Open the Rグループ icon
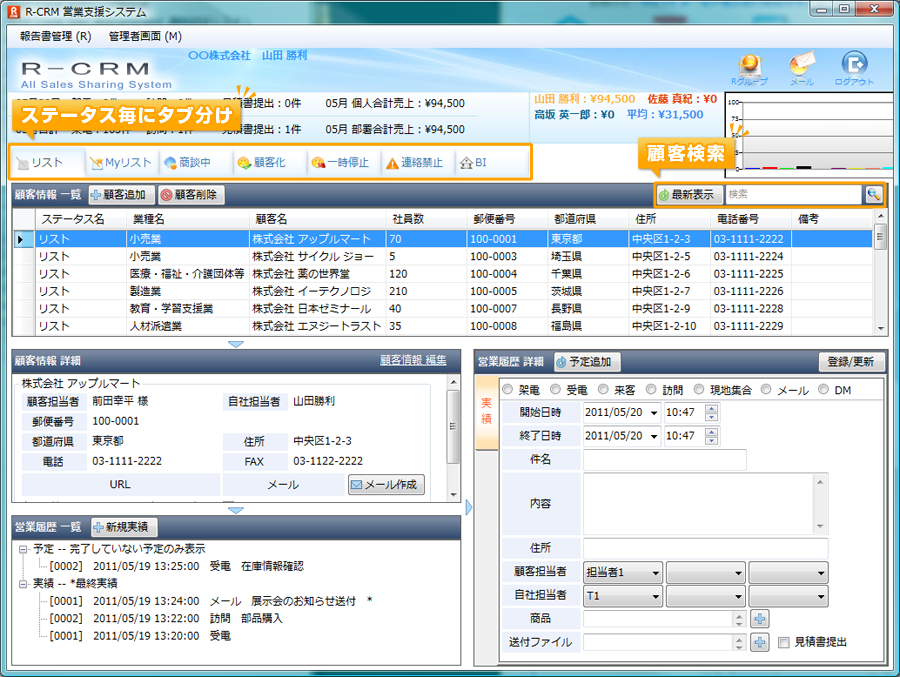The height and width of the screenshot is (677, 900). (x=750, y=69)
